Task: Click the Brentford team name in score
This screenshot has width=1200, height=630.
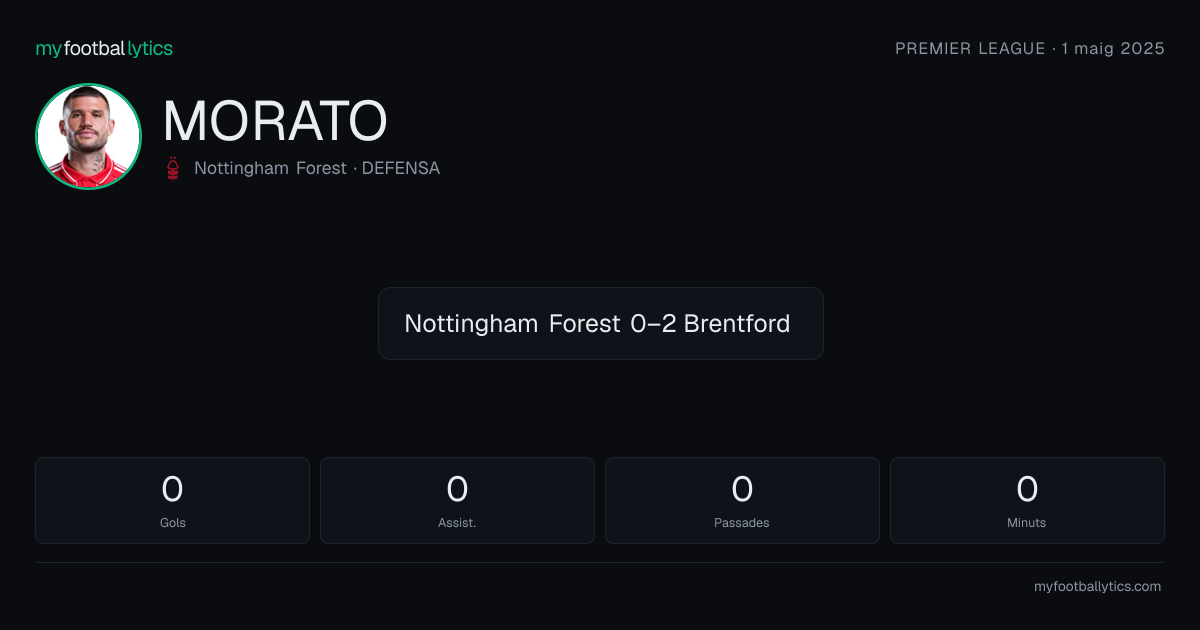Action: (x=737, y=323)
